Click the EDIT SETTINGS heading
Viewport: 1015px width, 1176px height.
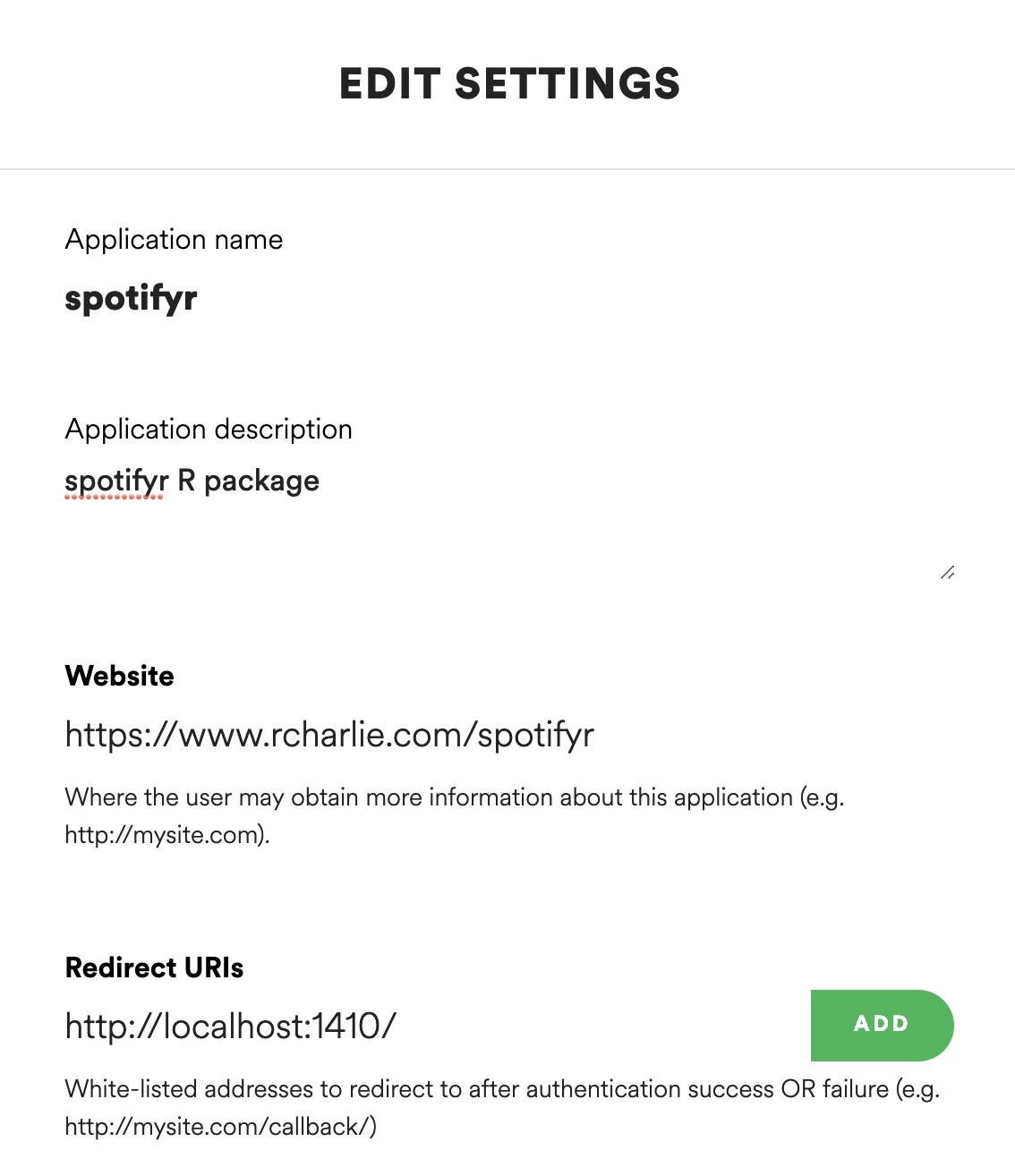click(x=509, y=84)
